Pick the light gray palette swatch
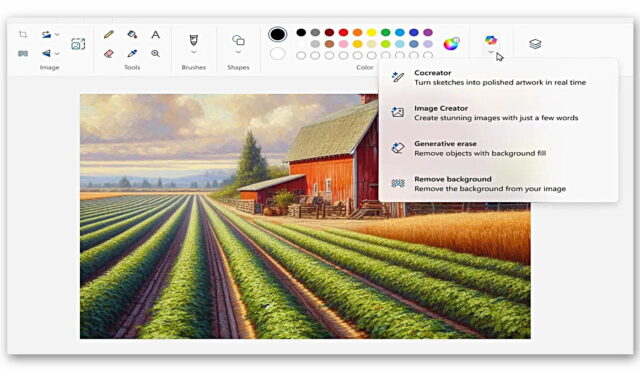This screenshot has width=640, height=372. 315,44
